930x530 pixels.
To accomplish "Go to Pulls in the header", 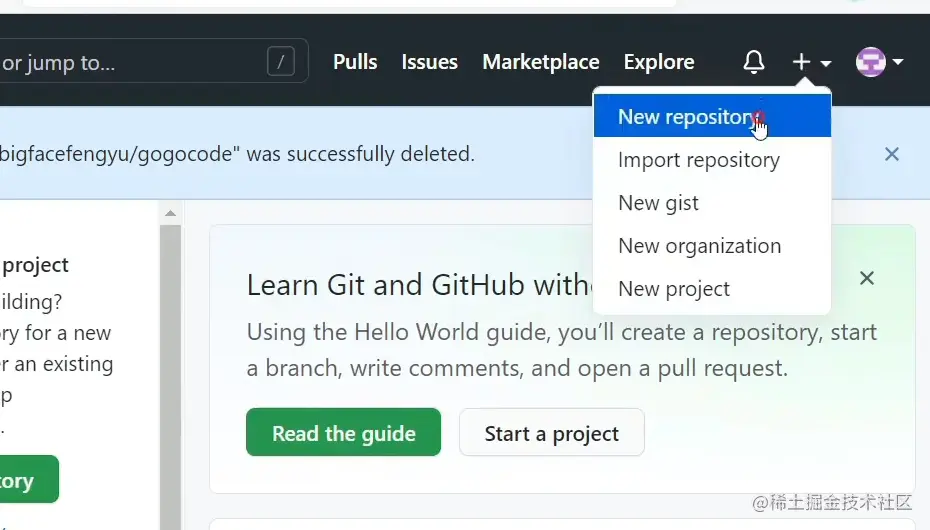I will click(x=355, y=62).
